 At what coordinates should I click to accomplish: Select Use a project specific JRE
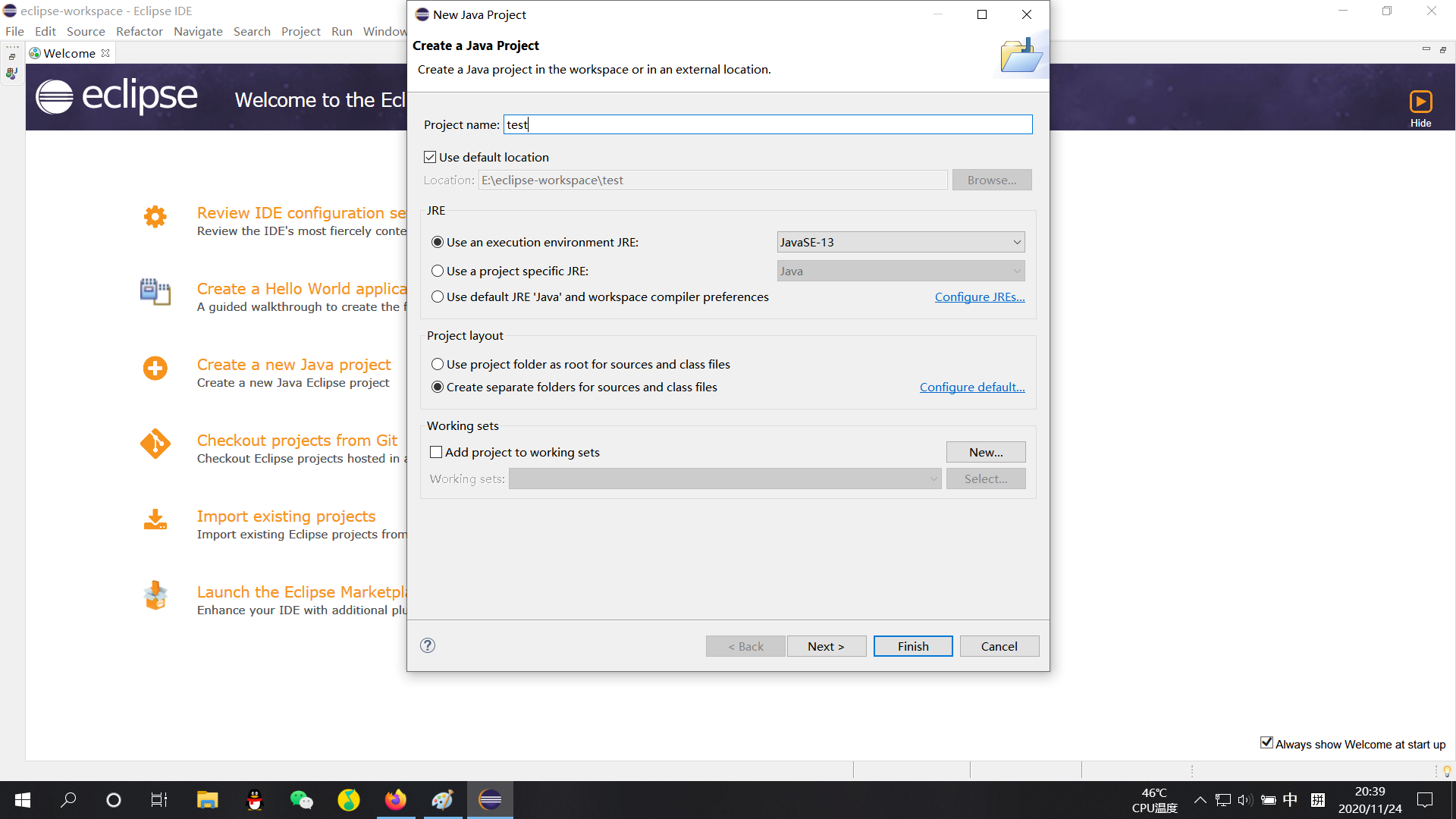point(438,271)
